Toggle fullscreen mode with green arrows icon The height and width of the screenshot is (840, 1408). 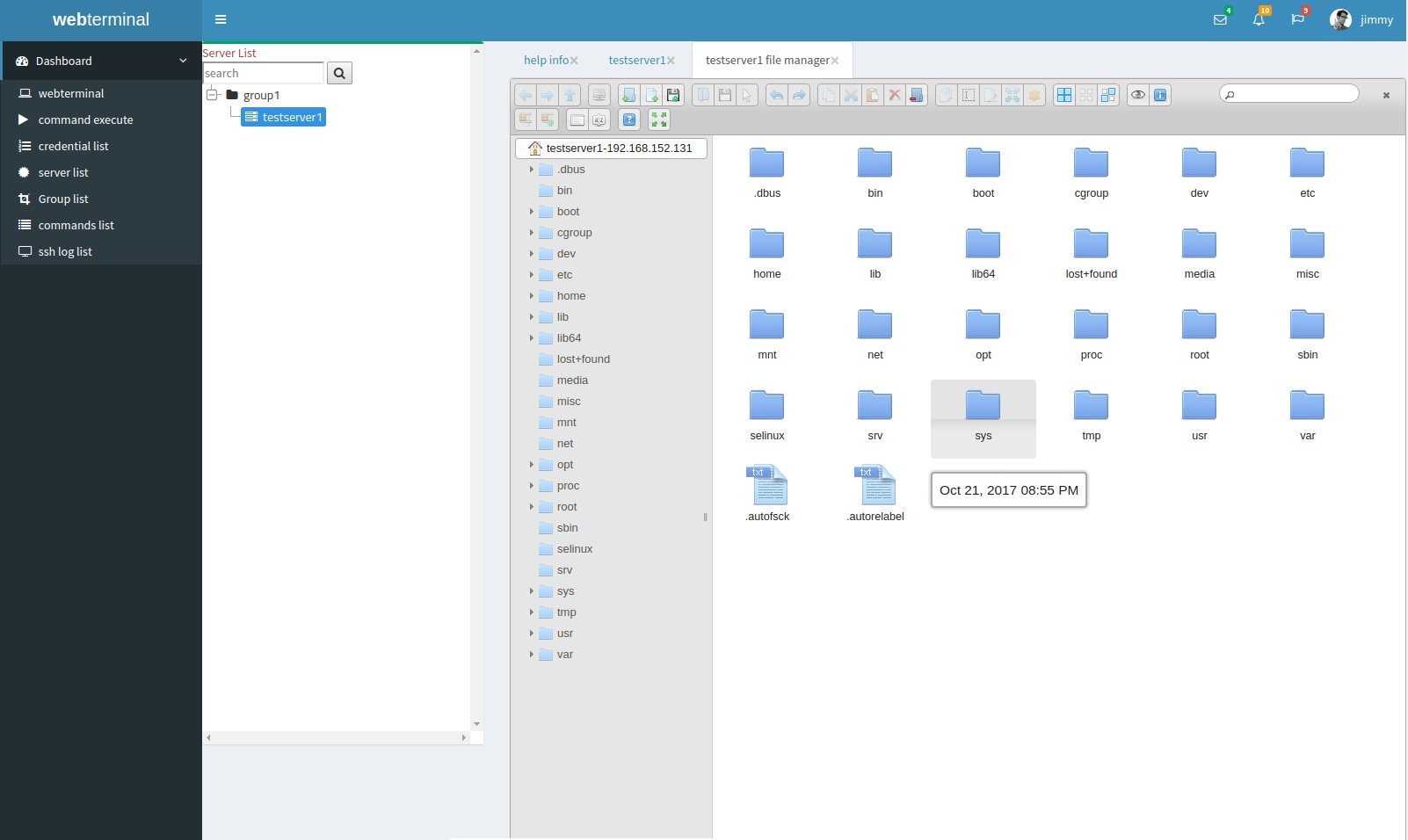pos(659,119)
